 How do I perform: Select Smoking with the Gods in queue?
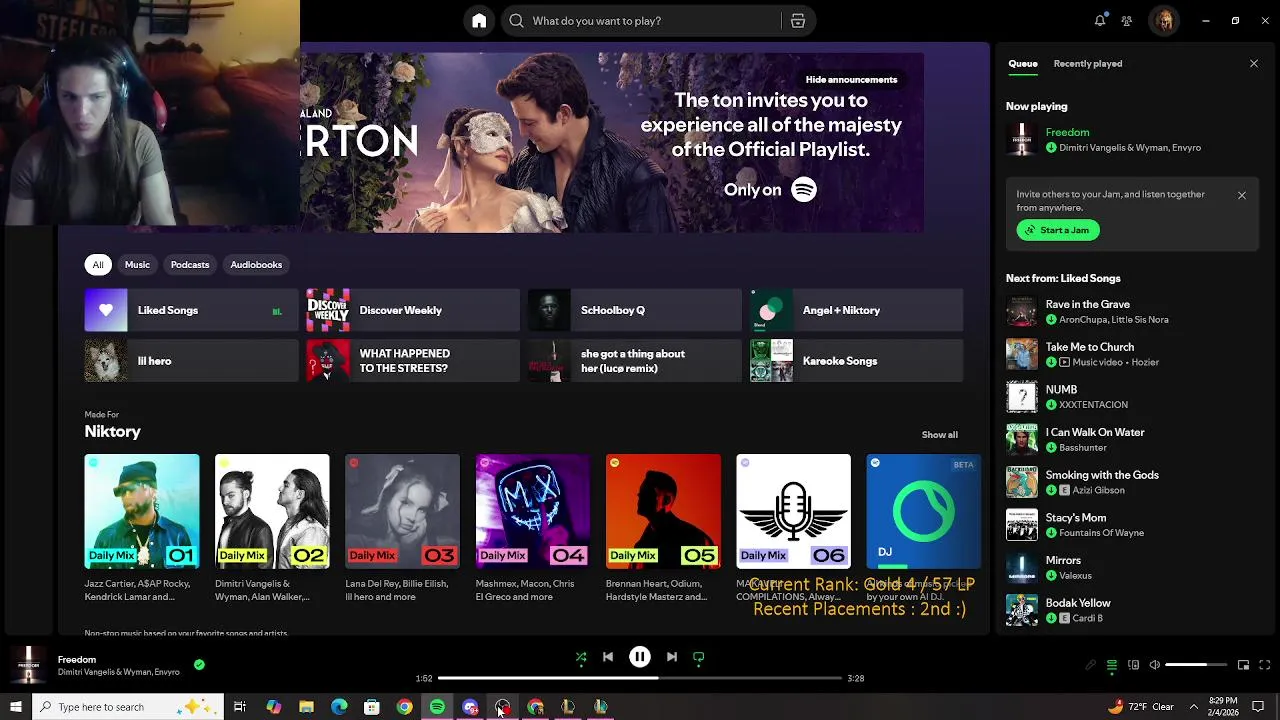point(1132,482)
